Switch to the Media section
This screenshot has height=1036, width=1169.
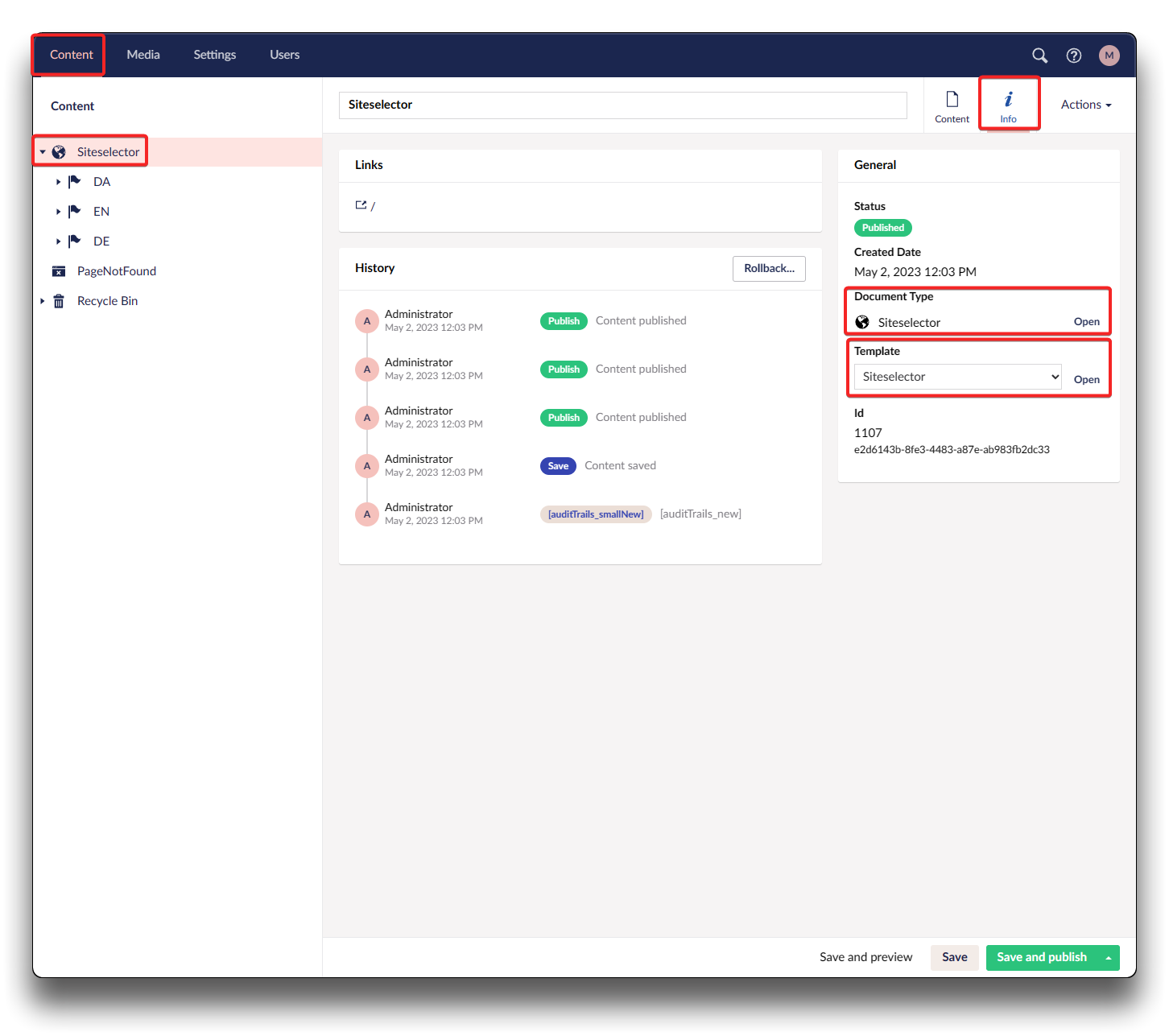coord(143,55)
